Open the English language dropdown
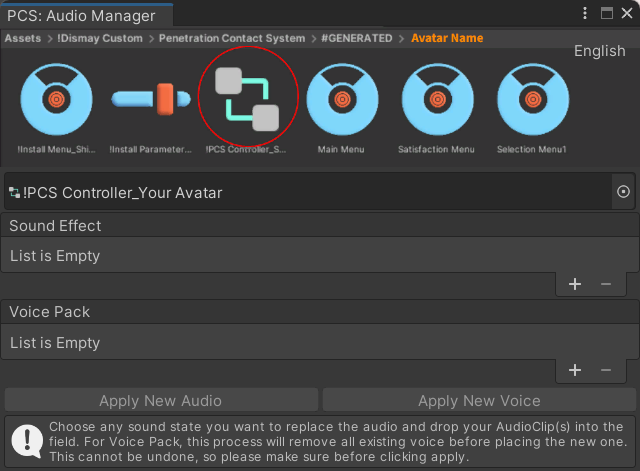The width and height of the screenshot is (640, 471). 600,51
